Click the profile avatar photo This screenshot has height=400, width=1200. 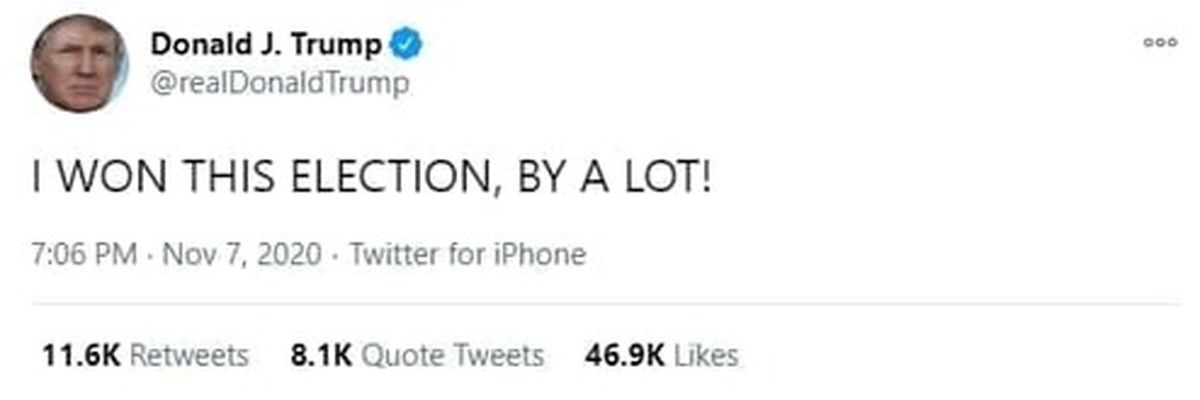tap(79, 62)
